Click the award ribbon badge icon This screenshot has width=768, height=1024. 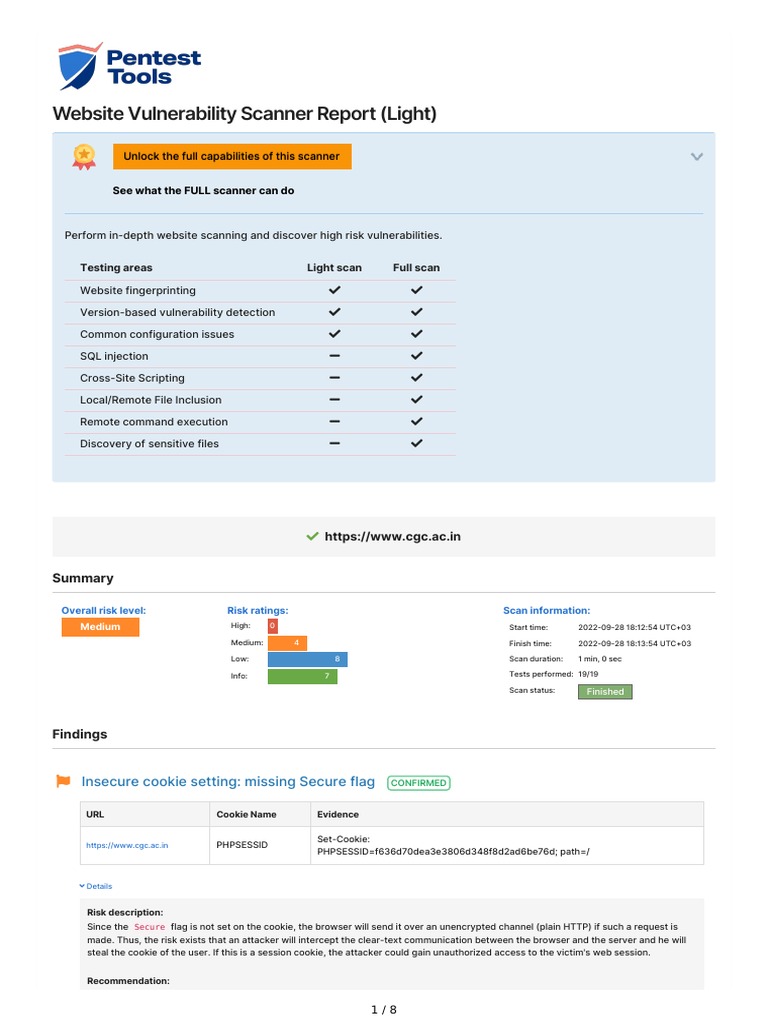tap(84, 156)
